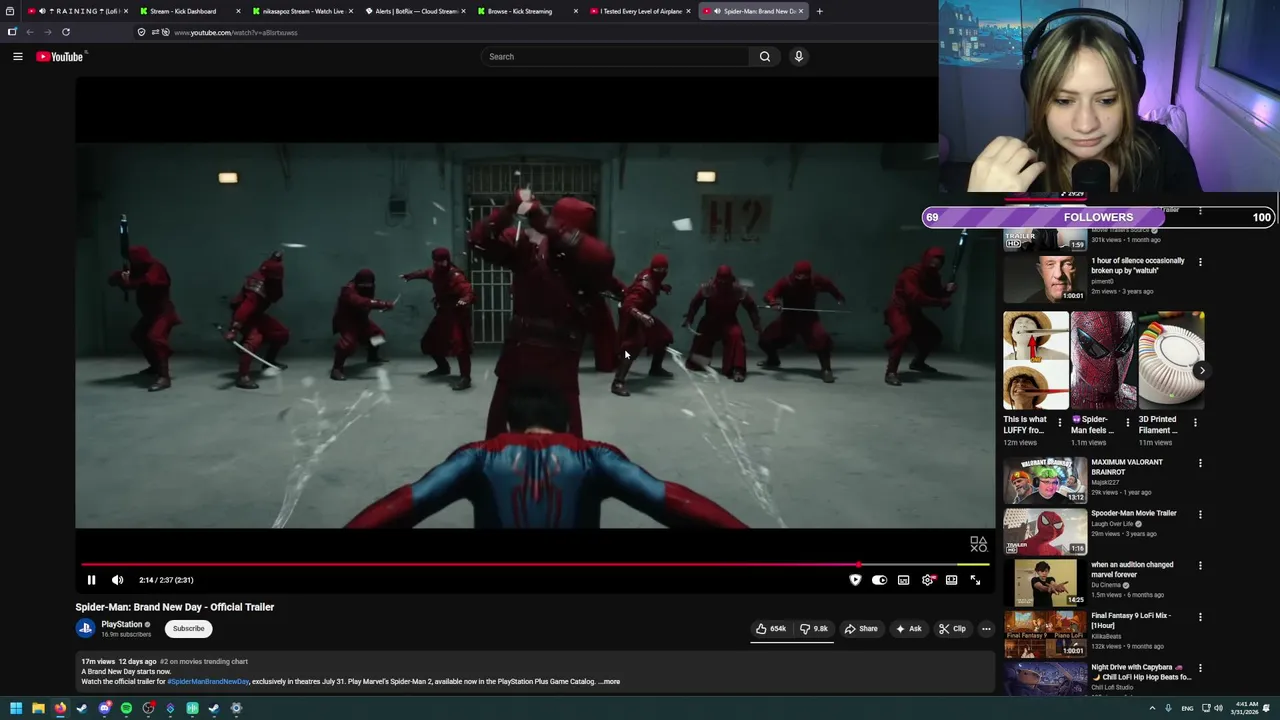This screenshot has width=1280, height=720.
Task: Open options for Final Fantasy 9 LoFi Mix
Action: [1200, 617]
